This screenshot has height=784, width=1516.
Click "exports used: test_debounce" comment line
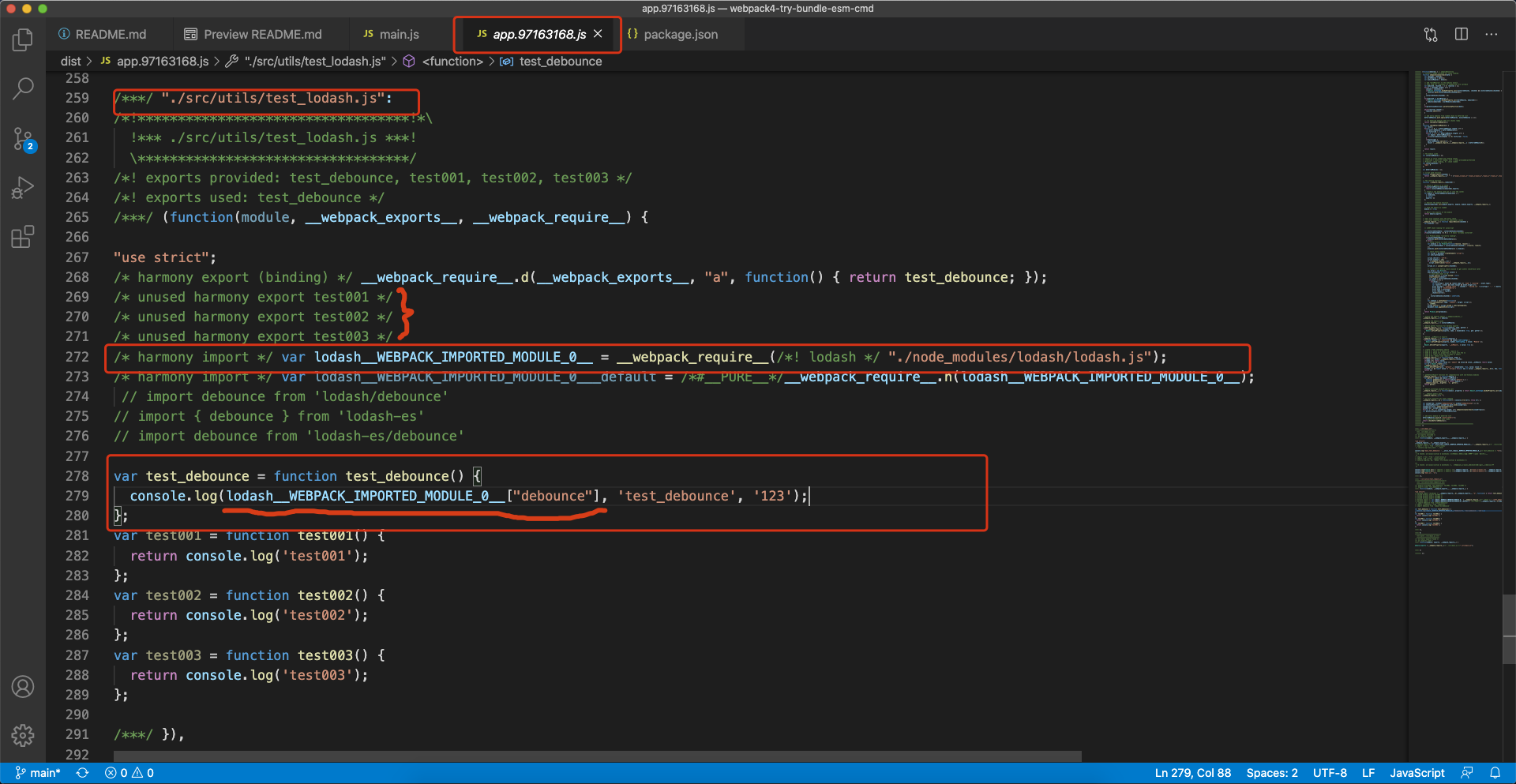pos(250,197)
